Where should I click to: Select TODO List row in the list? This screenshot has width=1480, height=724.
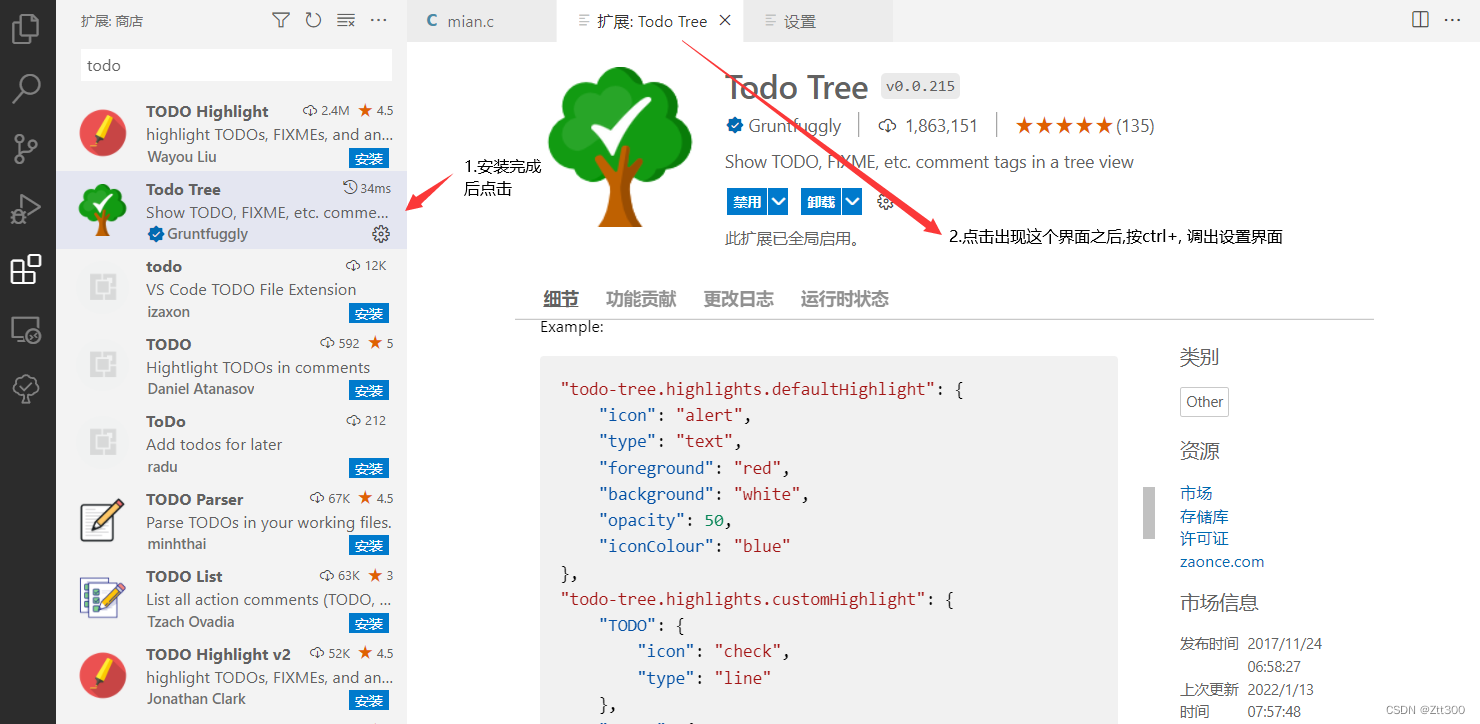[231, 598]
